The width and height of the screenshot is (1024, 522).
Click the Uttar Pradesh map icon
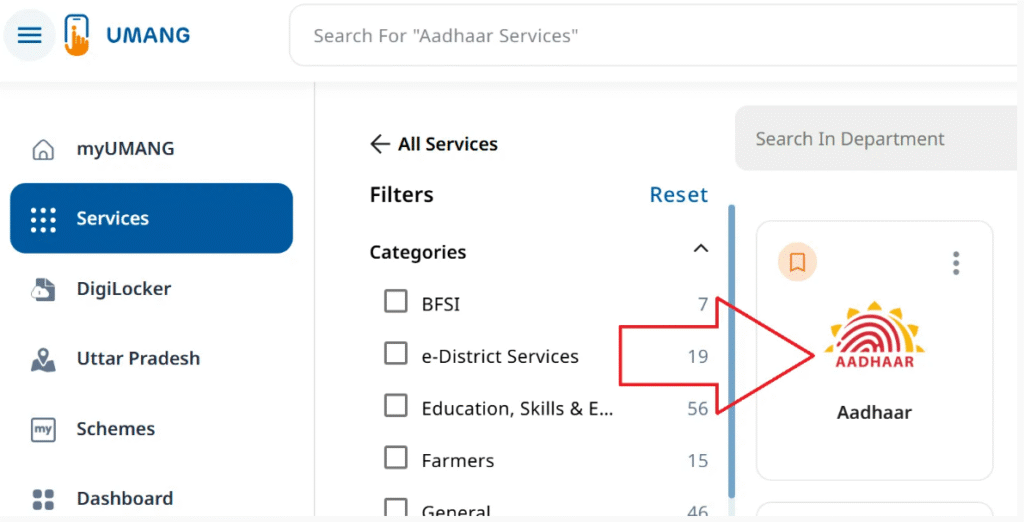point(43,359)
